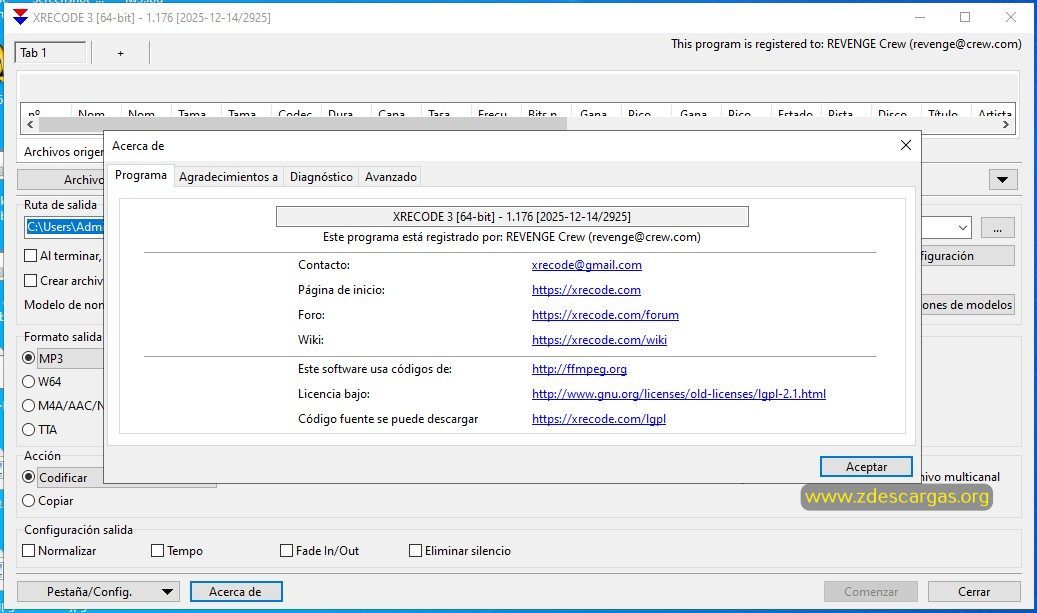The height and width of the screenshot is (613, 1037).
Task: Toggle the Crear archivo checkbox
Action: [30, 281]
